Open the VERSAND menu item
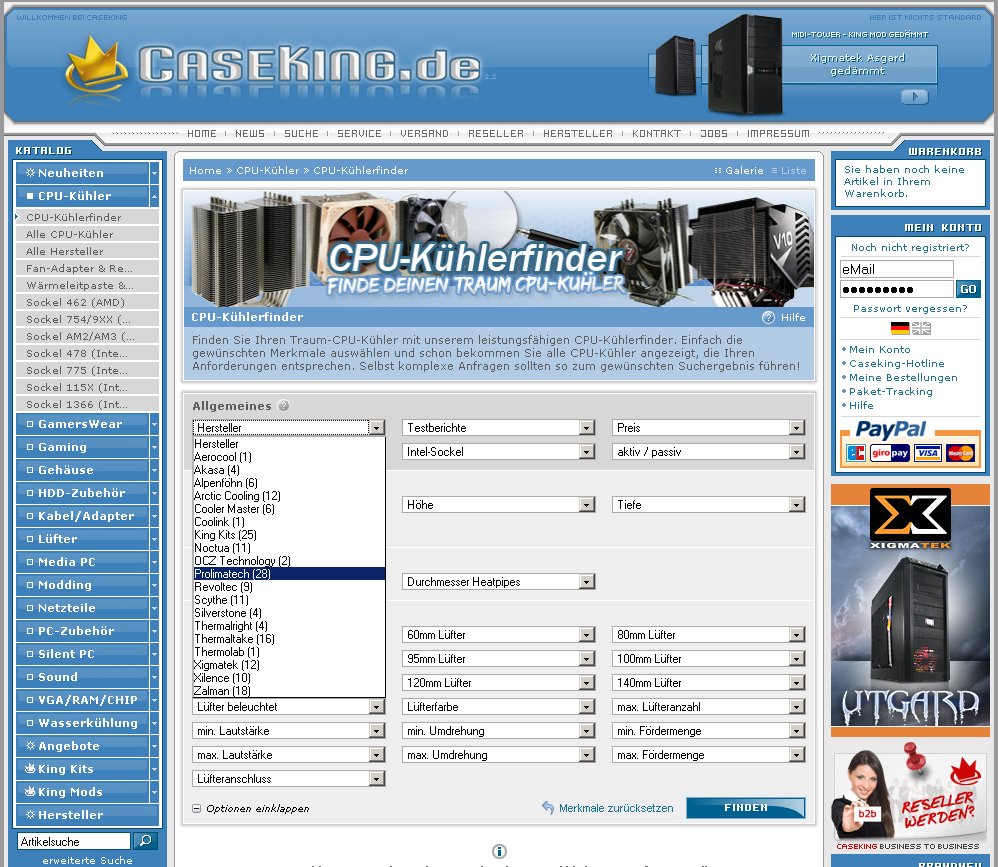The height and width of the screenshot is (867, 998). (x=425, y=134)
